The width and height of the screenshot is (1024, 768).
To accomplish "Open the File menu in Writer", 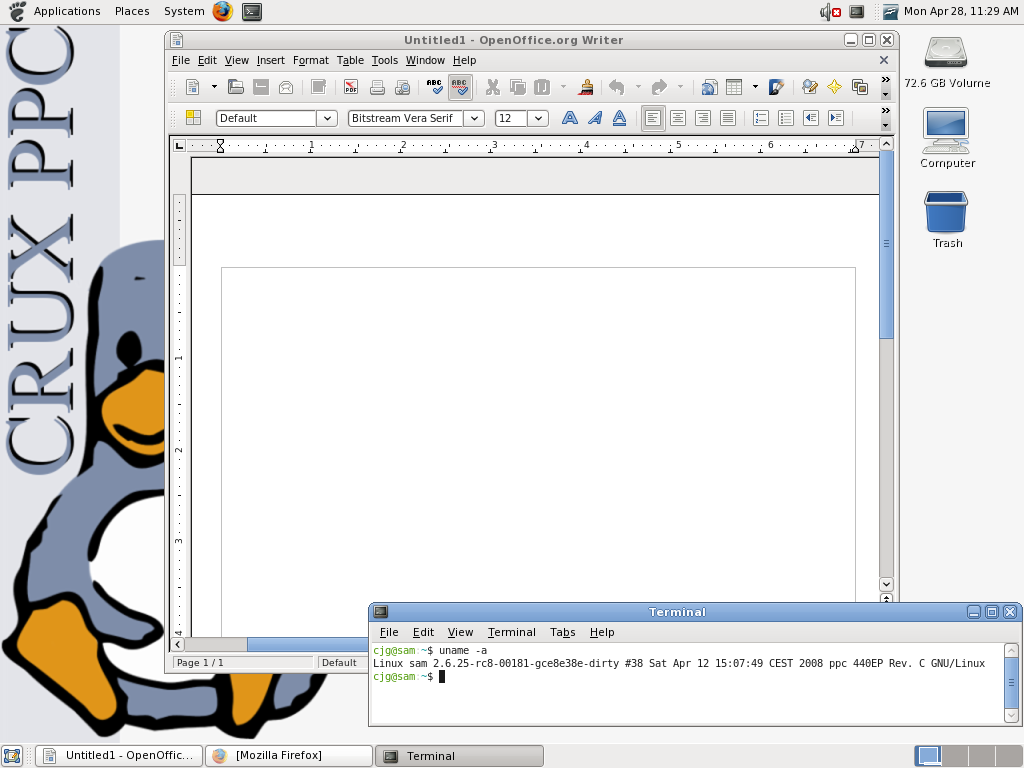I will click(x=181, y=60).
